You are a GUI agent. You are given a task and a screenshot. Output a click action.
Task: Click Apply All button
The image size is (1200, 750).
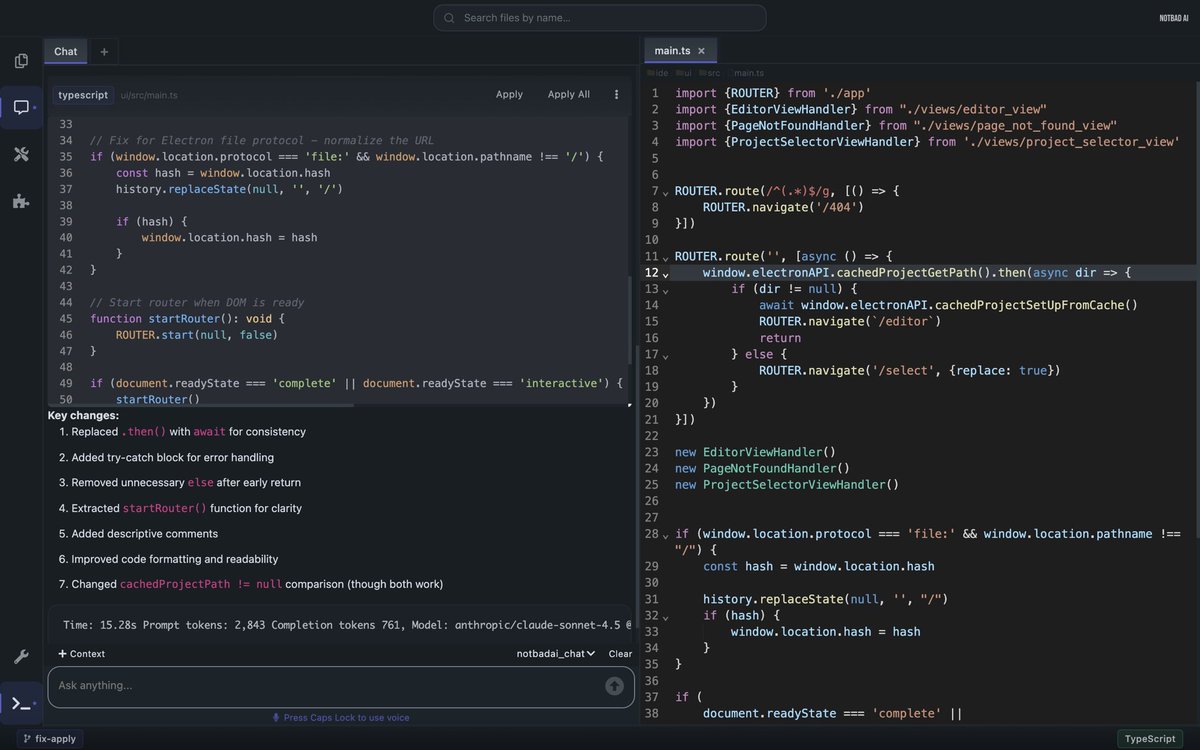tap(569, 94)
